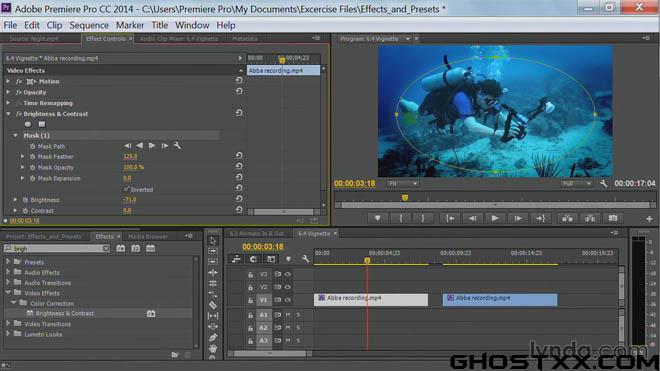This screenshot has height=371, width=660.
Task: Toggle Brightness animation stopwatch
Action: point(25,200)
